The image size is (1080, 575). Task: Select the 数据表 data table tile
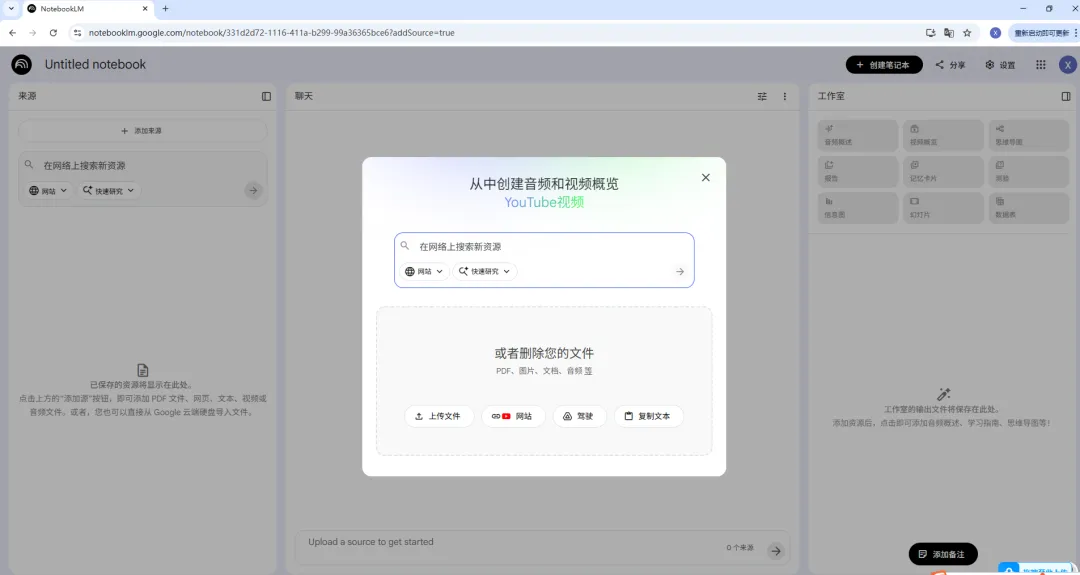coord(1028,208)
